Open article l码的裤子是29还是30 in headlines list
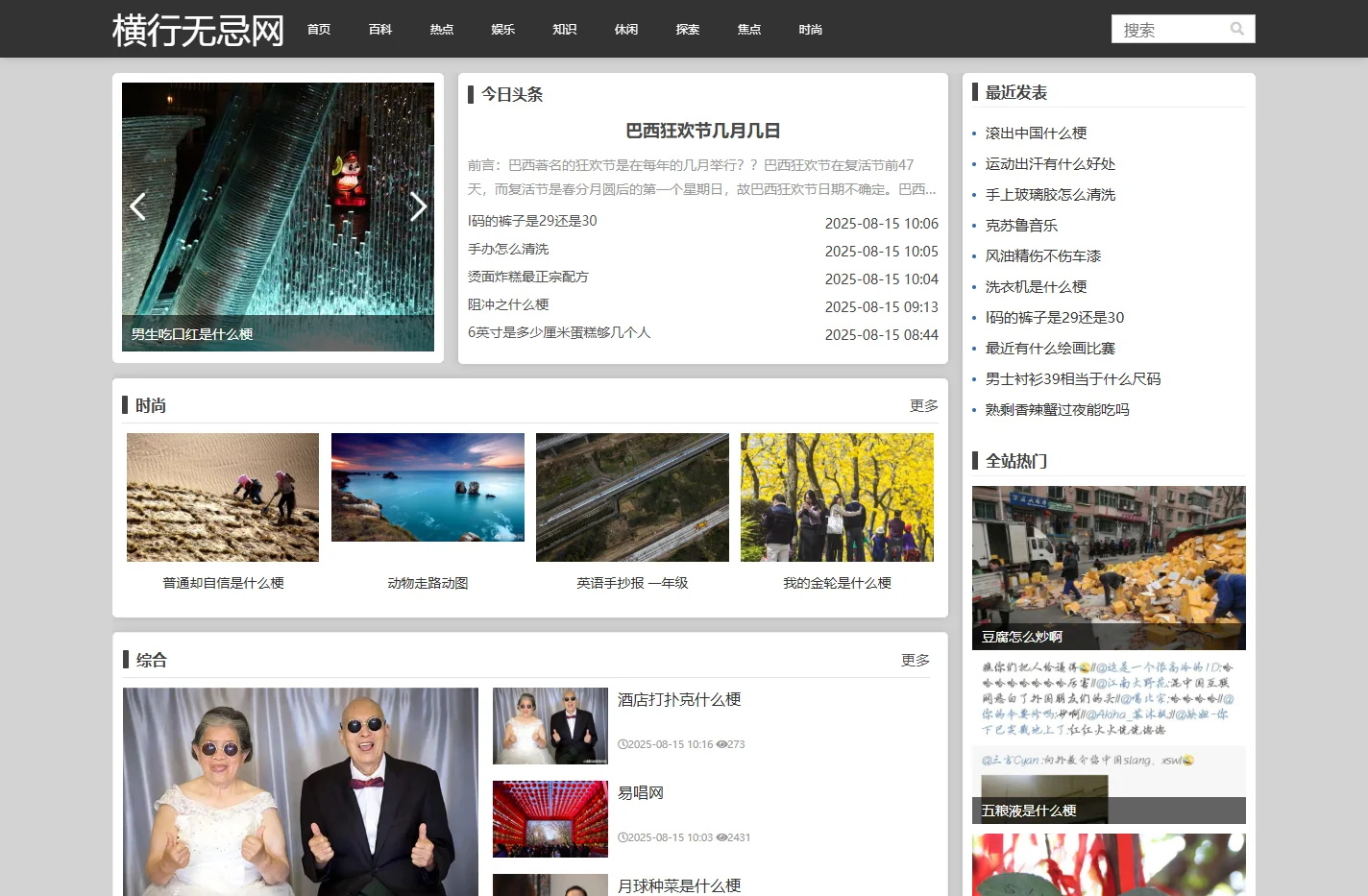This screenshot has height=896, width=1368. 532,221
